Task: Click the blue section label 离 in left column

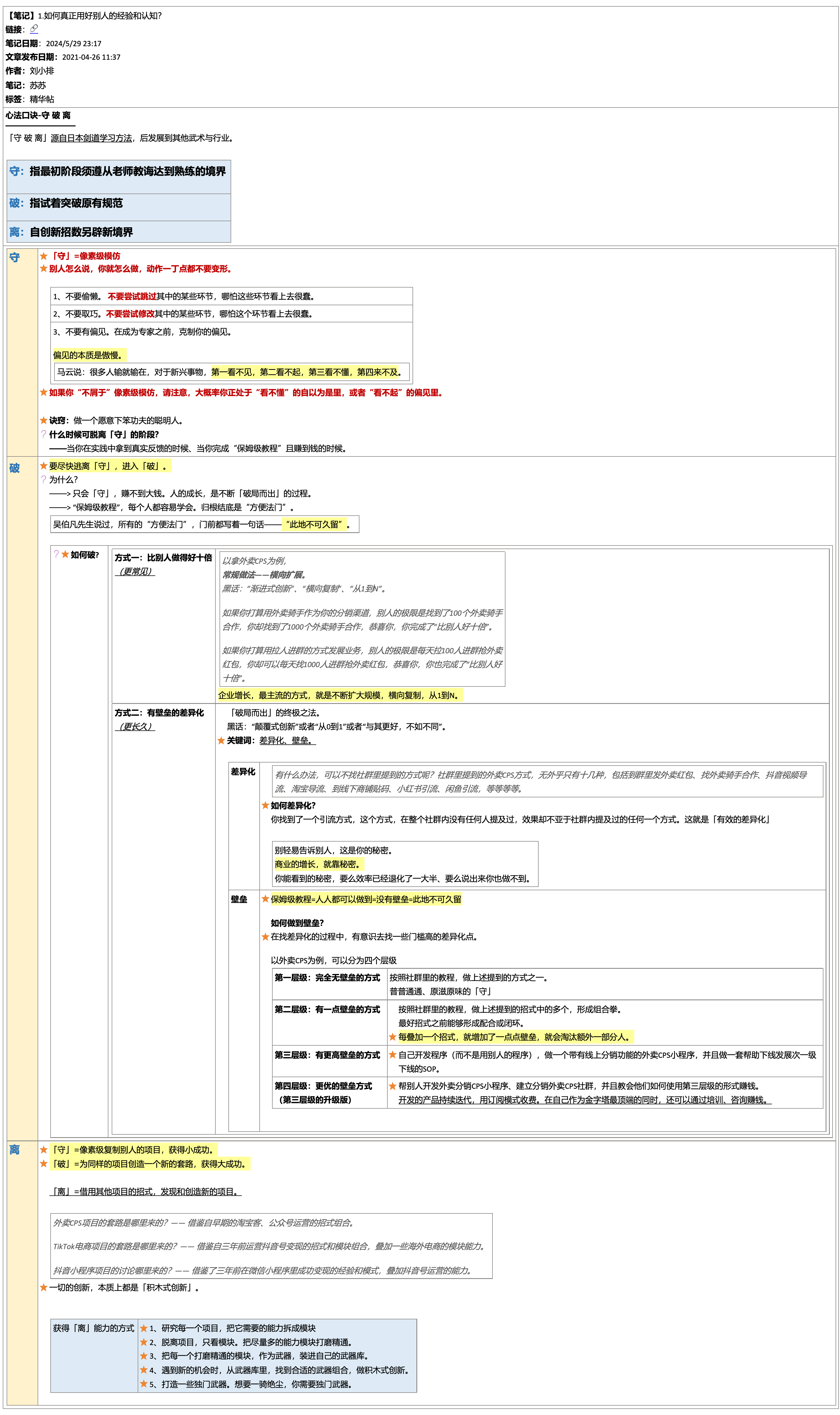Action: click(x=15, y=1150)
